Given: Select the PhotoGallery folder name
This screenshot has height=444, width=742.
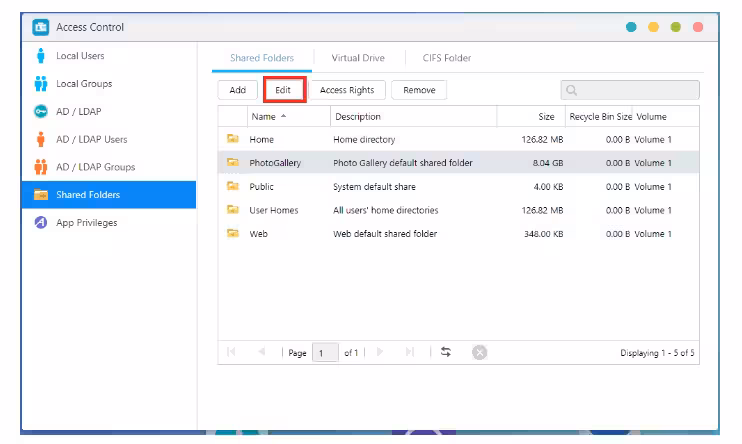Looking at the screenshot, I should click(x=275, y=163).
